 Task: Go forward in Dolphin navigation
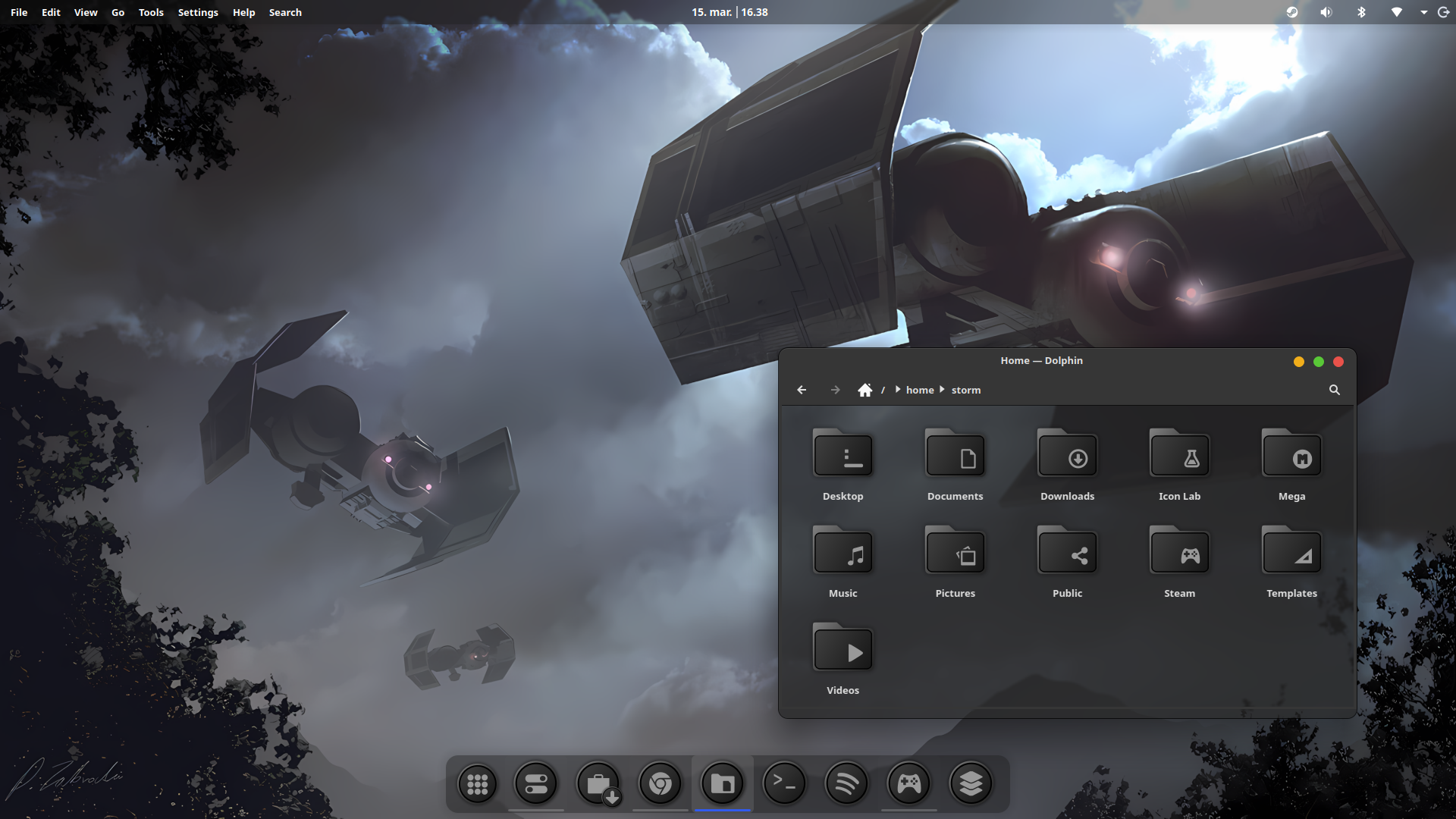click(835, 390)
